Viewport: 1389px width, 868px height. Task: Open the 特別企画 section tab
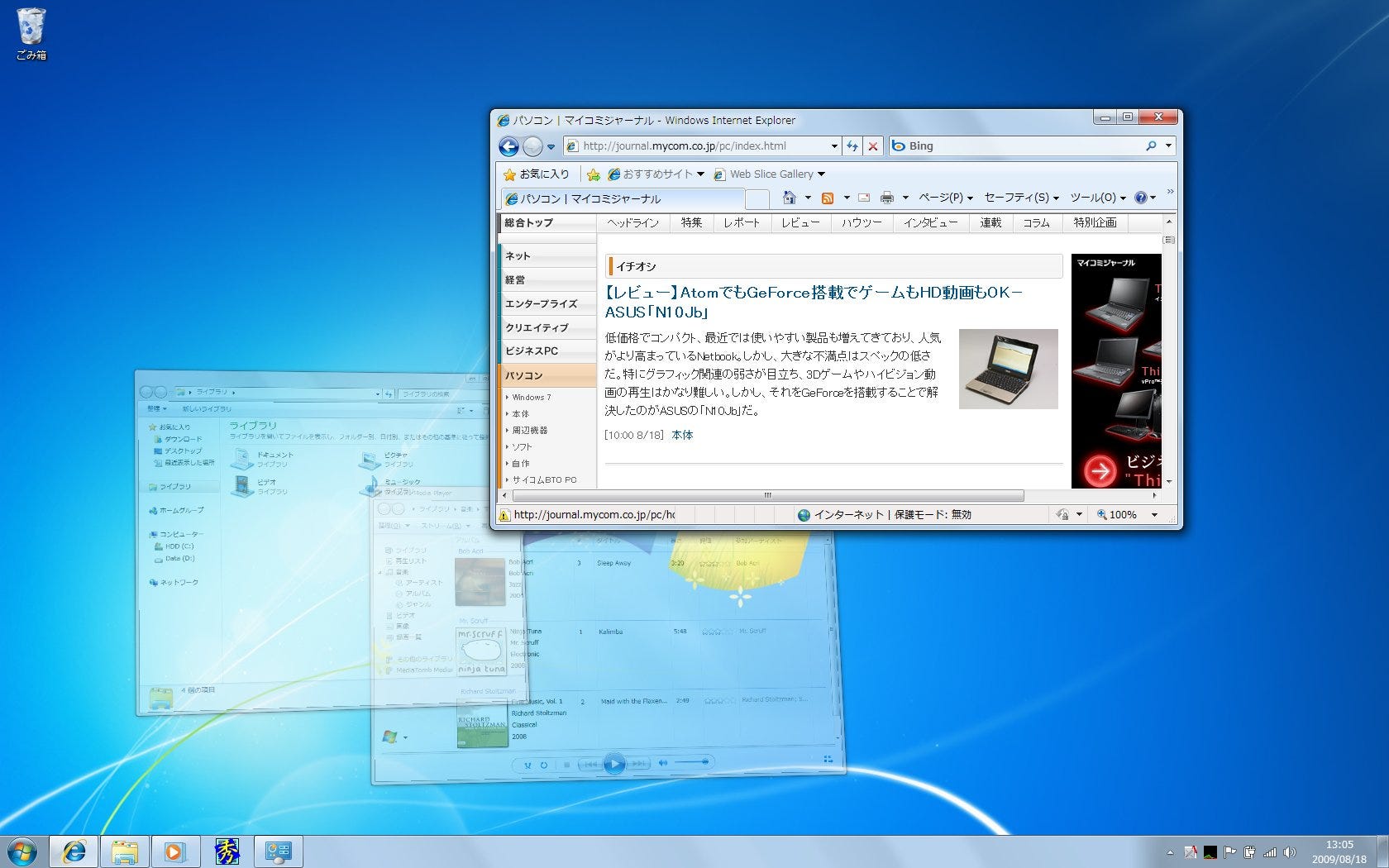(1095, 223)
